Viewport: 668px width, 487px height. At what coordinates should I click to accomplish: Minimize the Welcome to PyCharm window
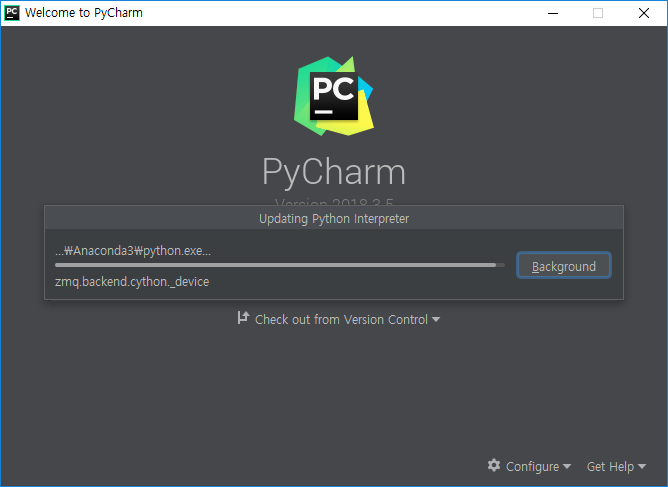click(x=553, y=13)
